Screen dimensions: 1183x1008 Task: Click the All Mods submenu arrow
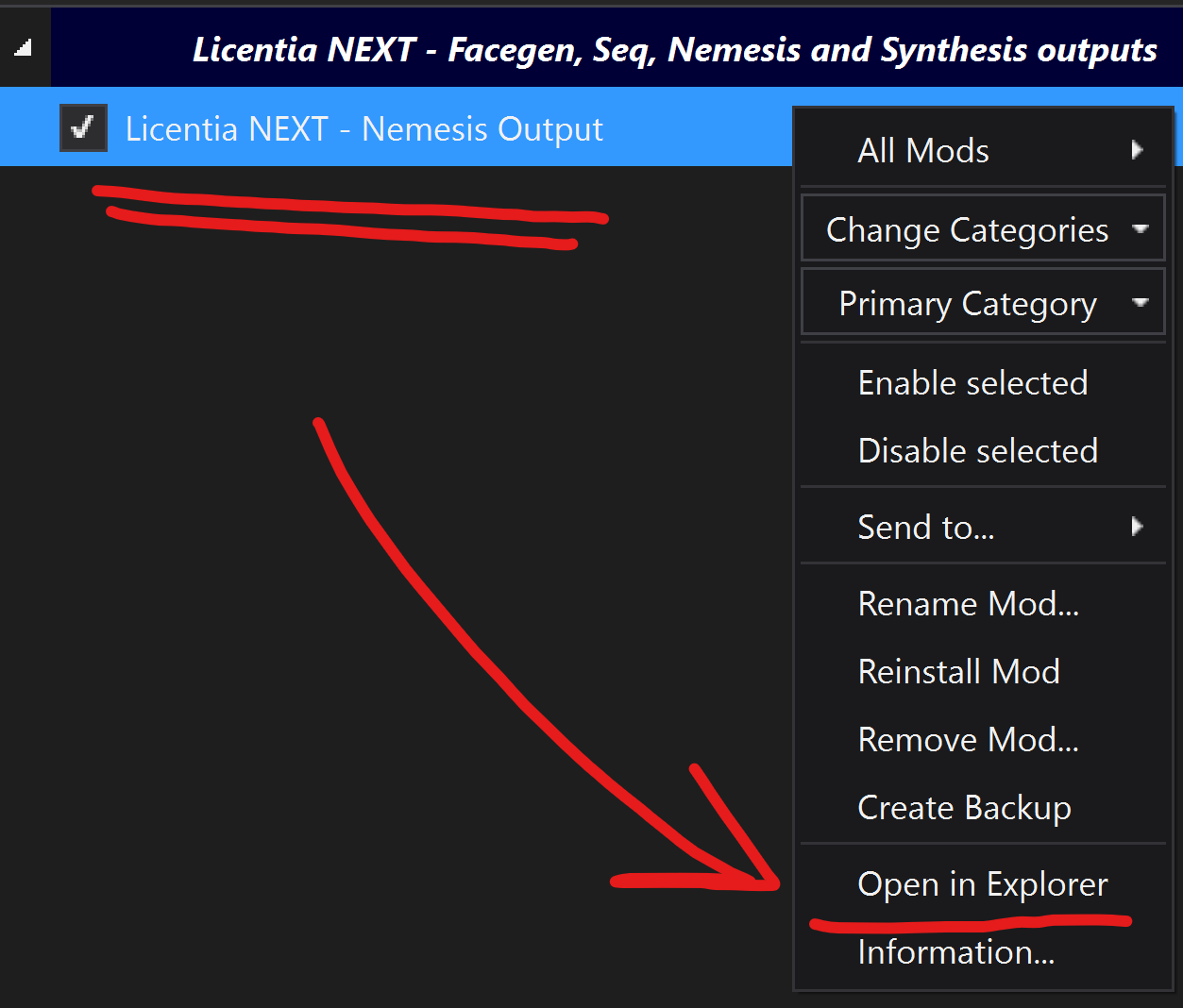pos(1137,150)
